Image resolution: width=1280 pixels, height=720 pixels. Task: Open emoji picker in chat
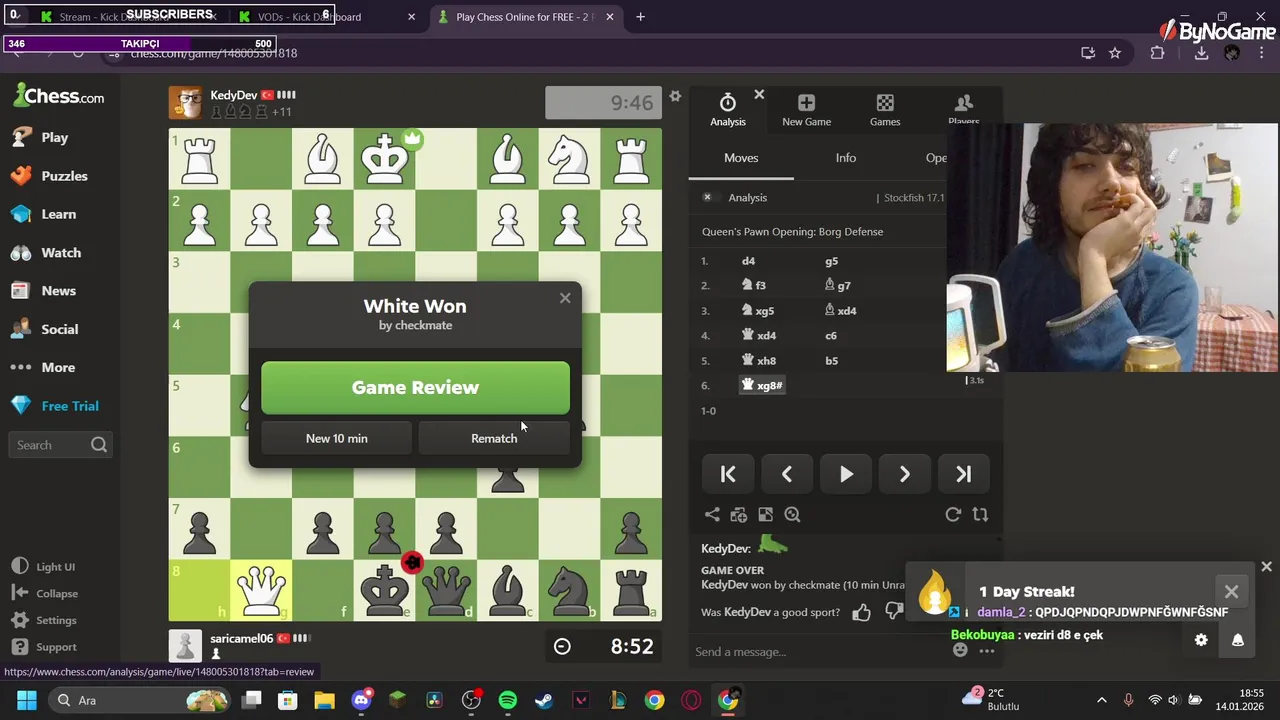pyautogui.click(x=960, y=650)
